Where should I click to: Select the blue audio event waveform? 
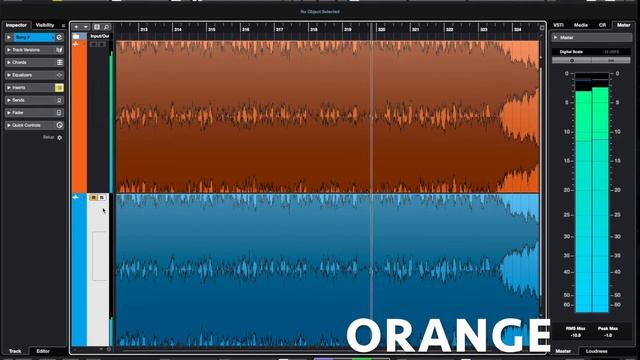pos(327,270)
